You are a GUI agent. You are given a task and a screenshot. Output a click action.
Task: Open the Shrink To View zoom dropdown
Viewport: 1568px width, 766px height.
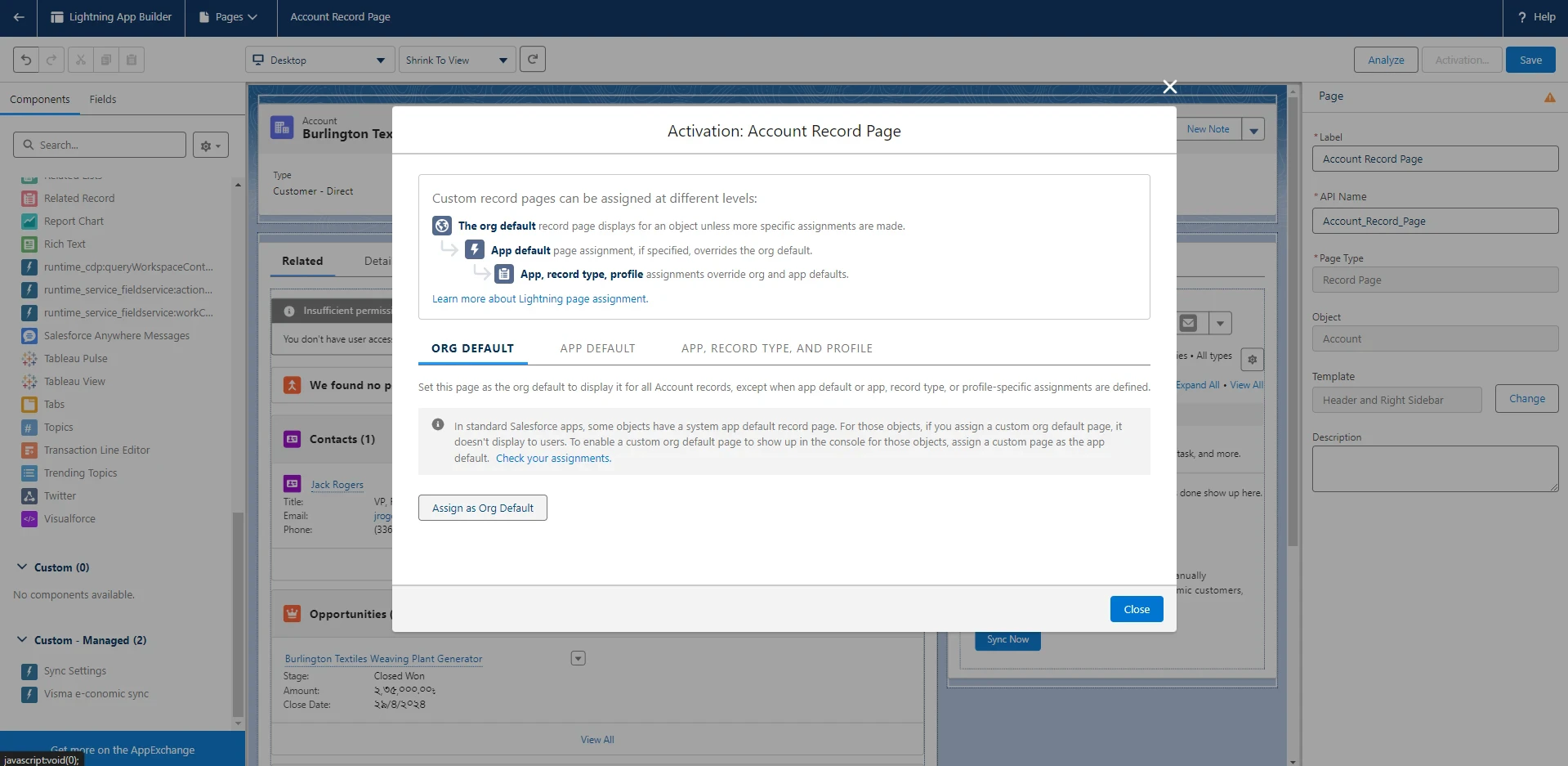[x=458, y=60]
